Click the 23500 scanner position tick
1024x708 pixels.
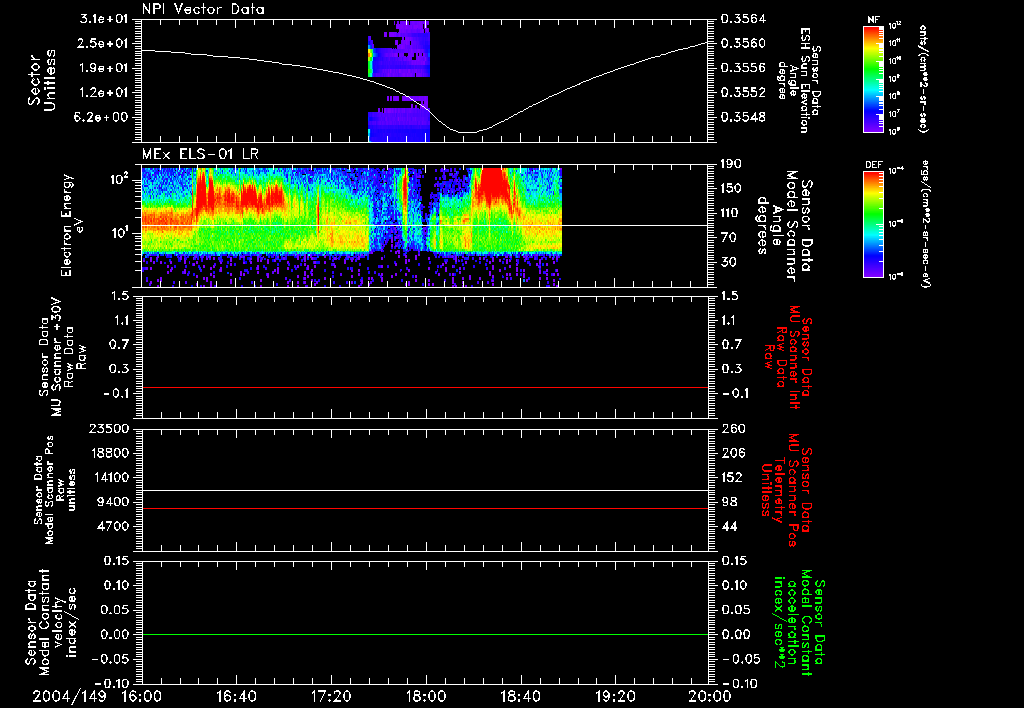(110, 428)
